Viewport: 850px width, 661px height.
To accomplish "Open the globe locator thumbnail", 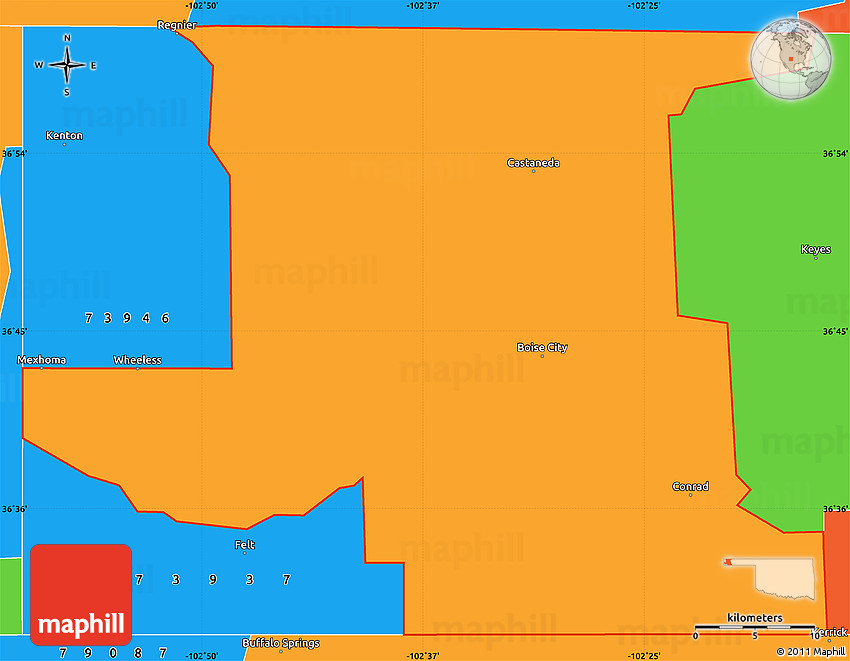I will click(793, 59).
